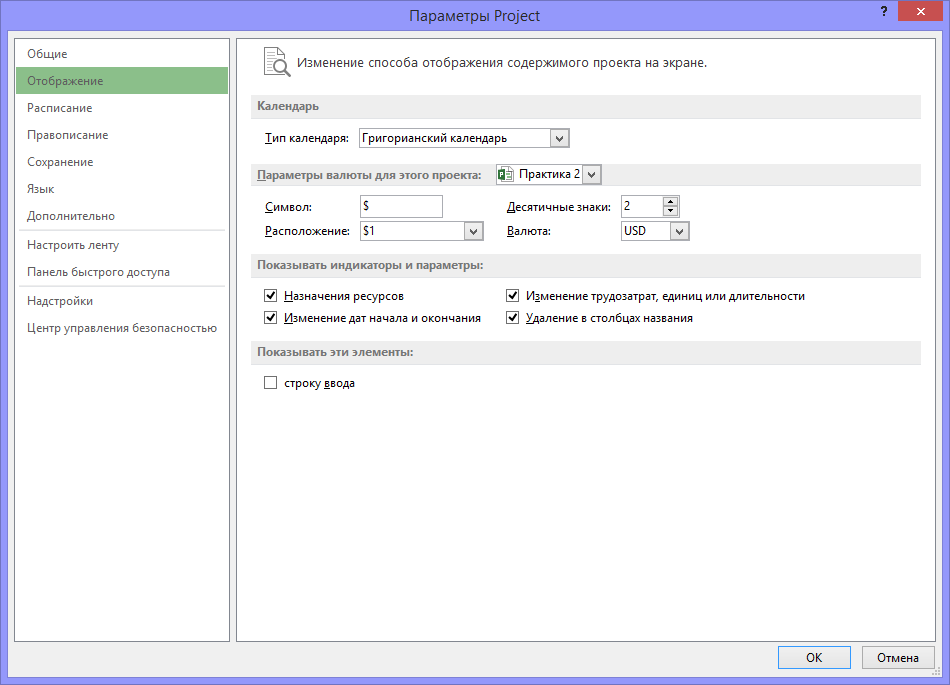The width and height of the screenshot is (950, 685).
Task: Click the display settings magnifier page icon
Action: click(276, 61)
